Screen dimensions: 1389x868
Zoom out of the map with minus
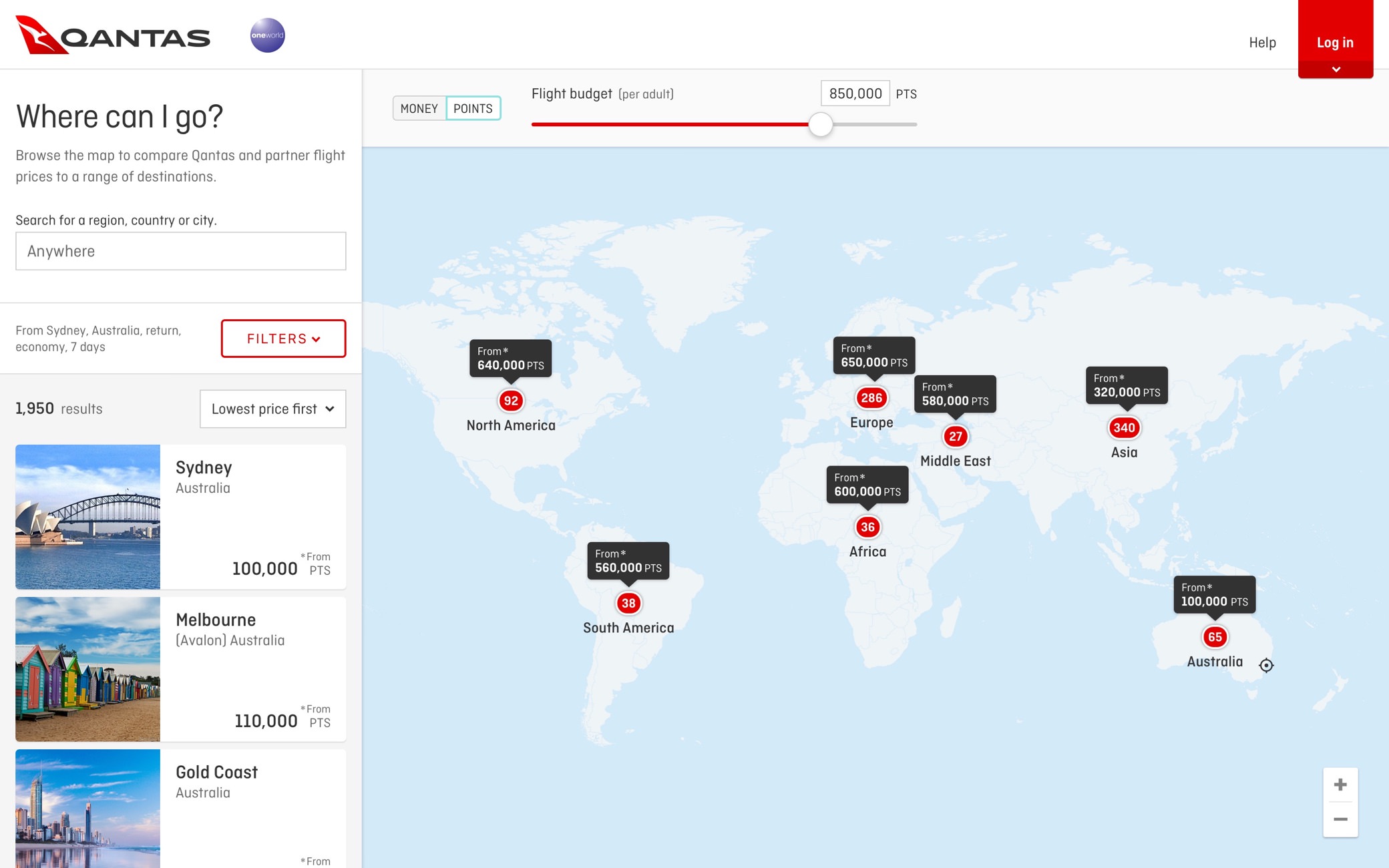point(1340,819)
